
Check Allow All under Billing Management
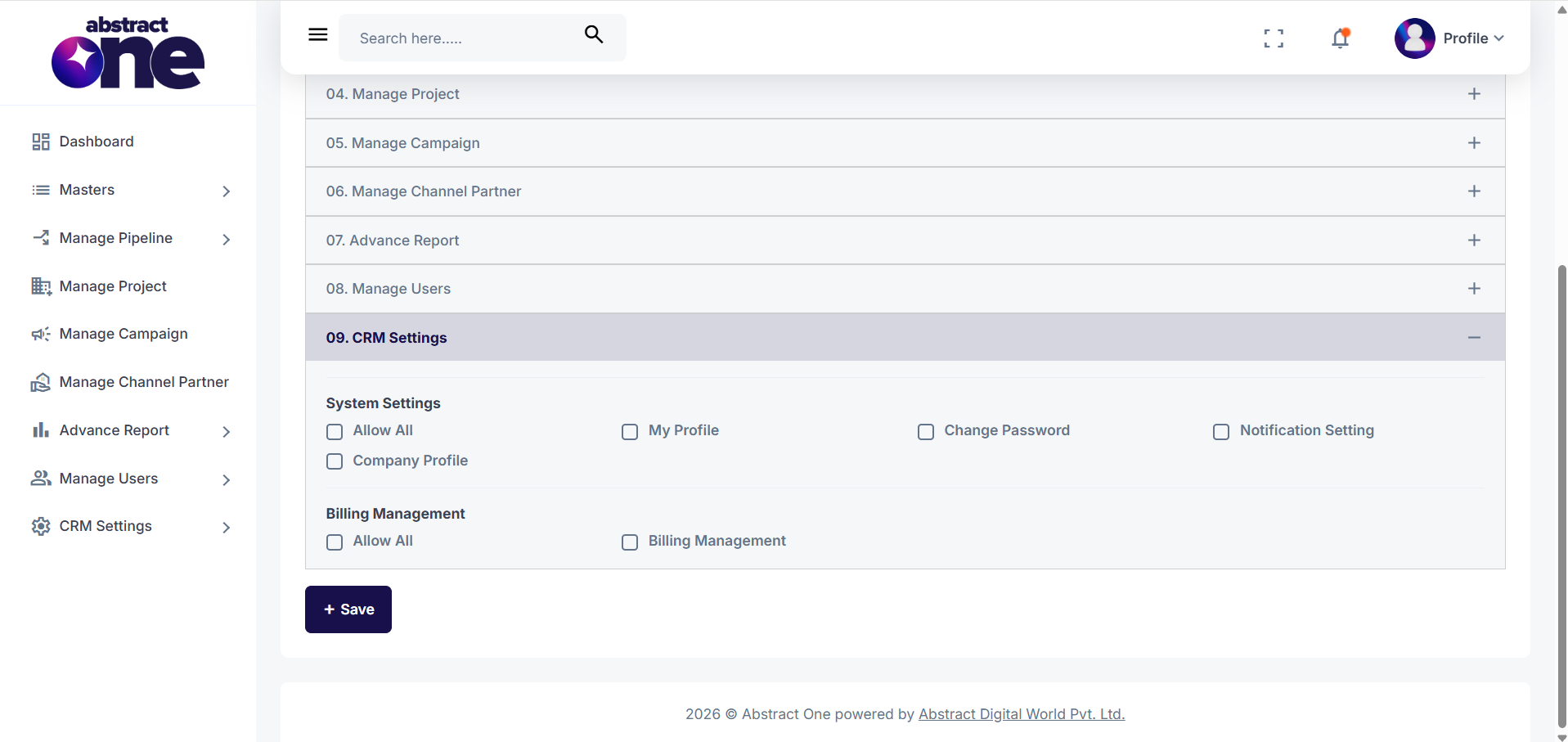coord(335,542)
